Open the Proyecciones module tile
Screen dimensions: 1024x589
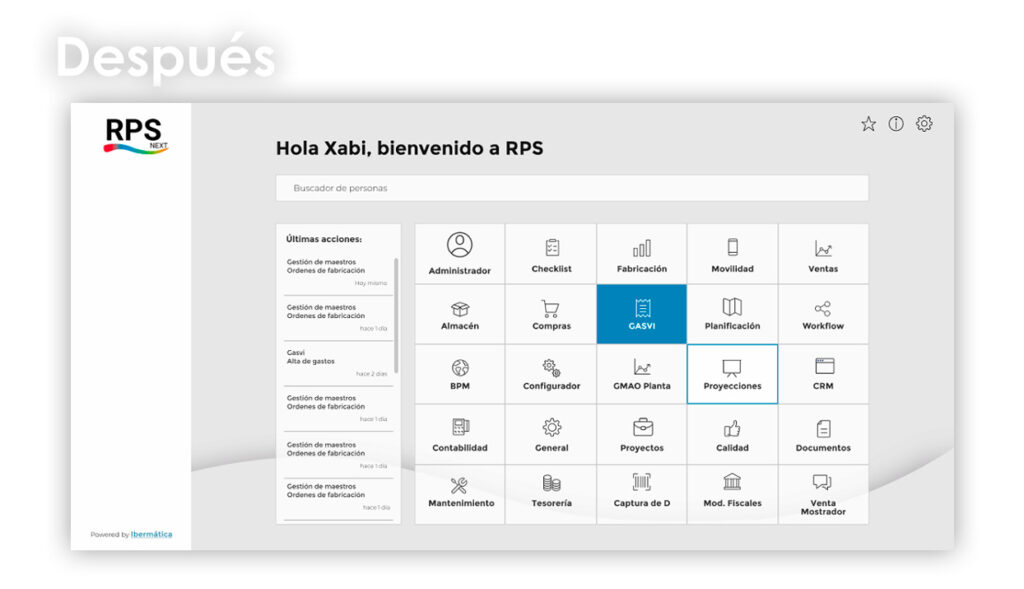click(732, 374)
